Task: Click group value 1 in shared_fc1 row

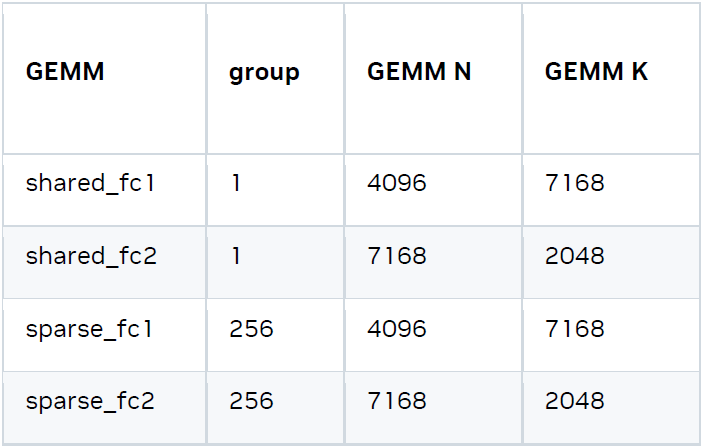Action: 236,183
